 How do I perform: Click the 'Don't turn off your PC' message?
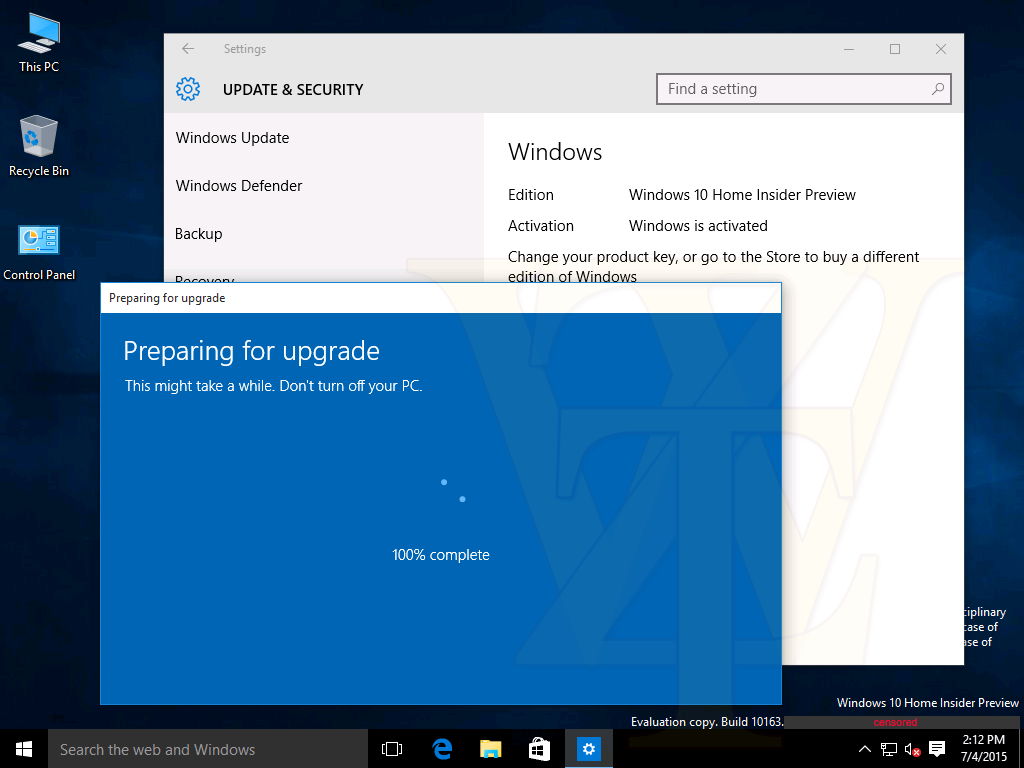click(x=351, y=386)
